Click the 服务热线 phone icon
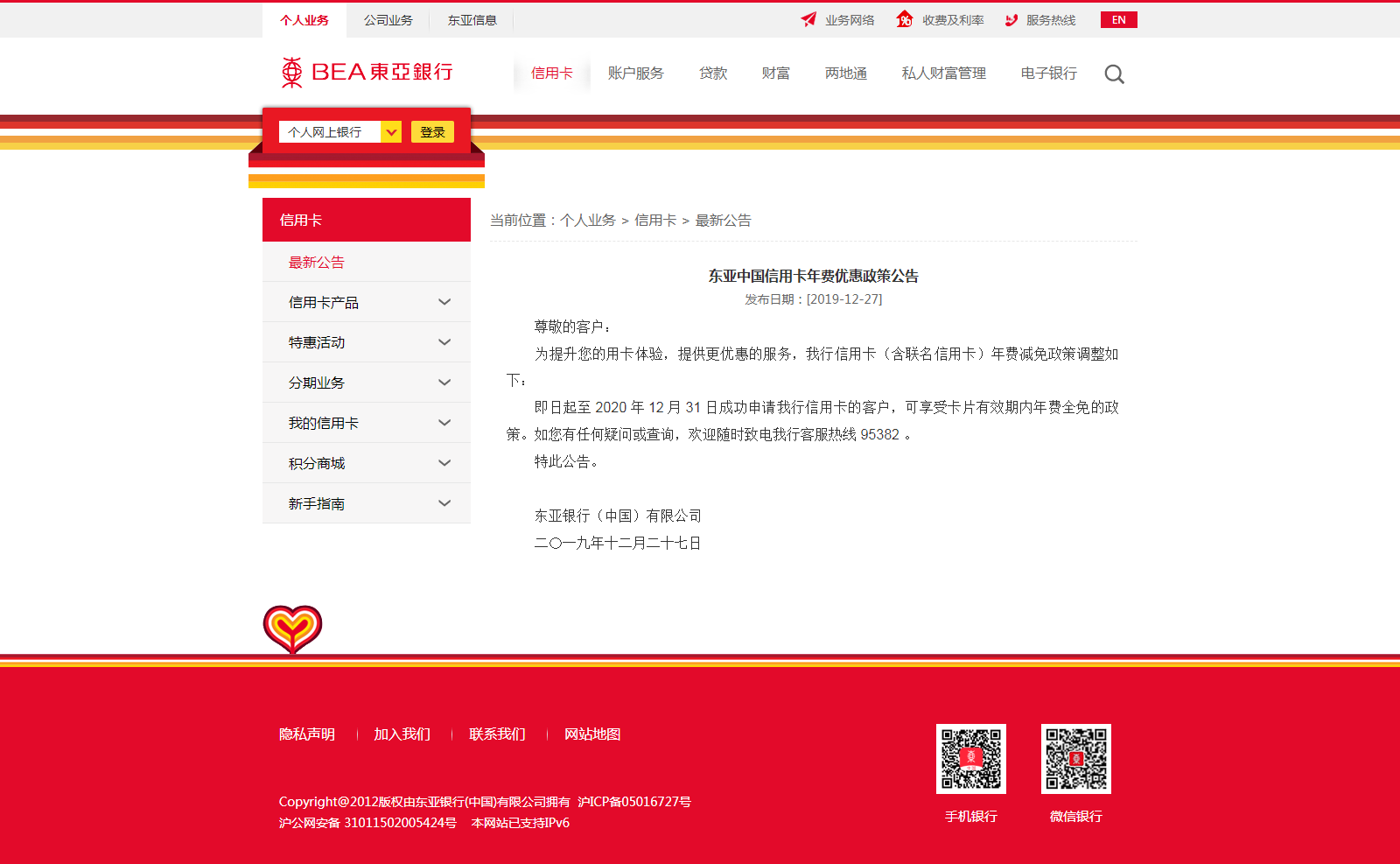Image resolution: width=1400 pixels, height=864 pixels. tap(1011, 20)
